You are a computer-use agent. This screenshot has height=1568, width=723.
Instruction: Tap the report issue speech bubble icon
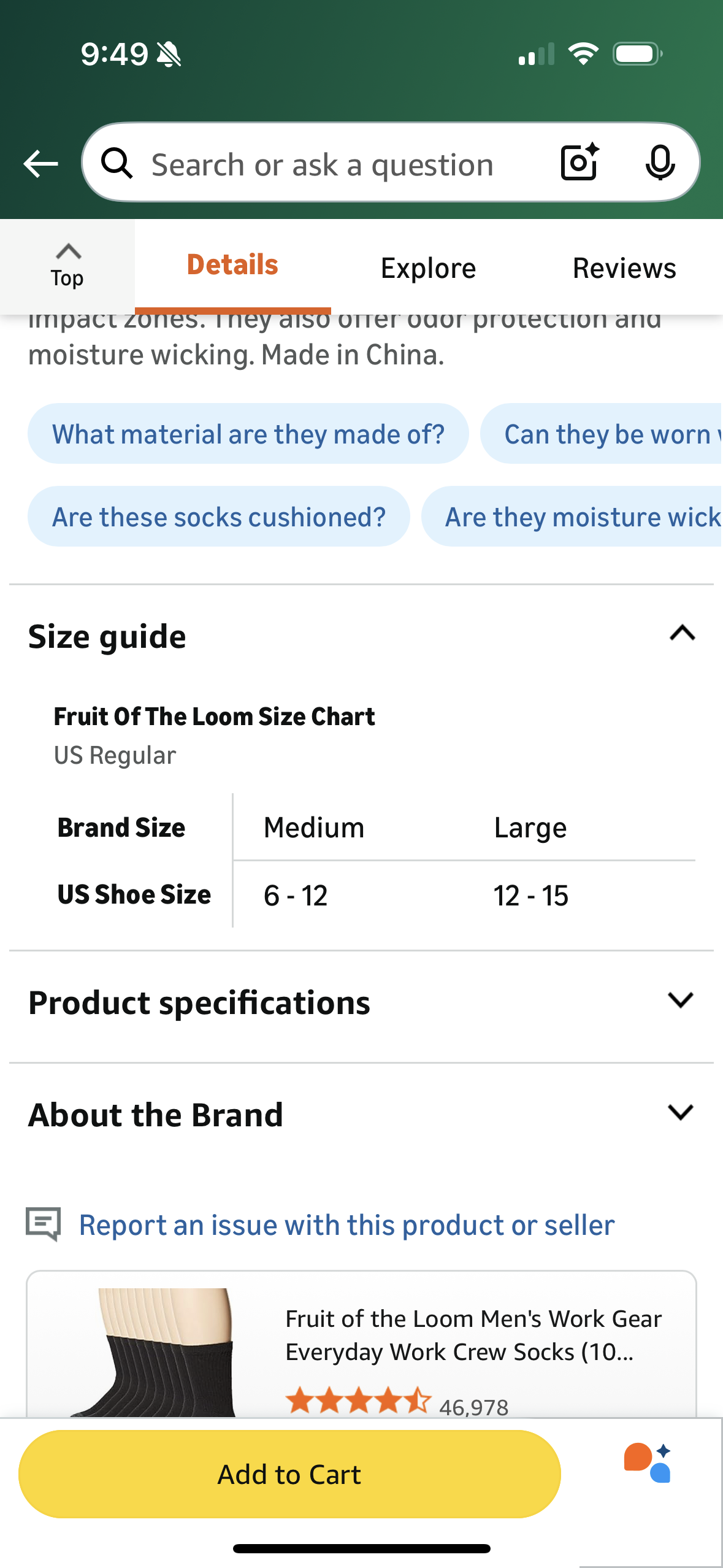[43, 1224]
